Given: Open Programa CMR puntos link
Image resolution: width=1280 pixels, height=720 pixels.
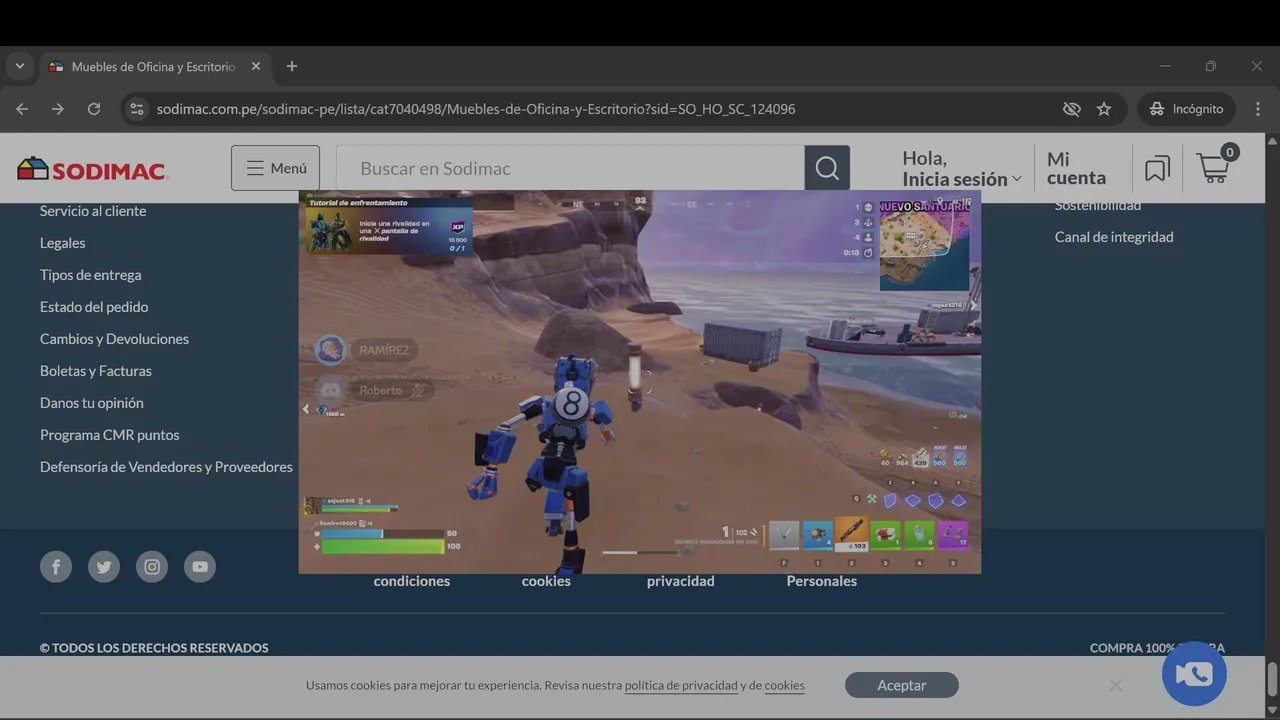Looking at the screenshot, I should pyautogui.click(x=110, y=435).
